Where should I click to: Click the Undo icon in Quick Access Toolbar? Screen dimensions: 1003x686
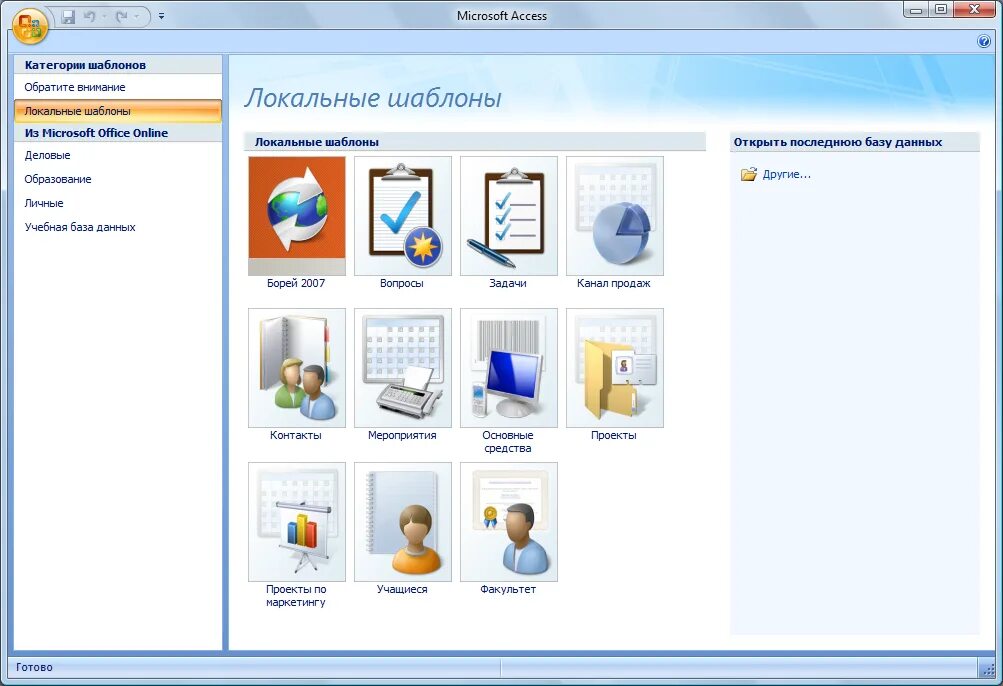tap(90, 17)
